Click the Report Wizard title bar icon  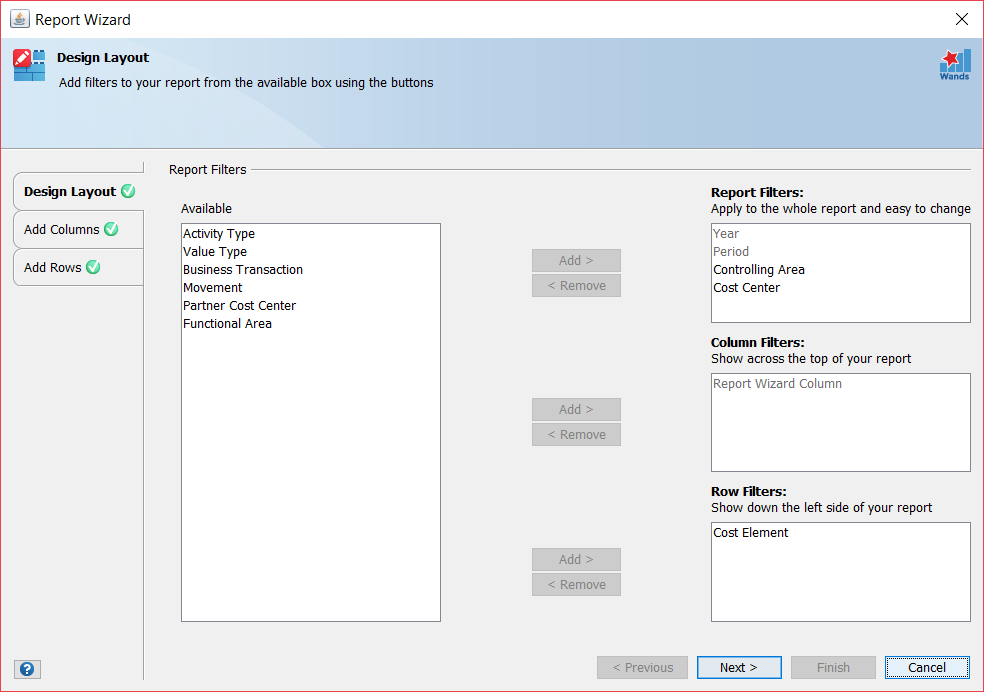(20, 18)
